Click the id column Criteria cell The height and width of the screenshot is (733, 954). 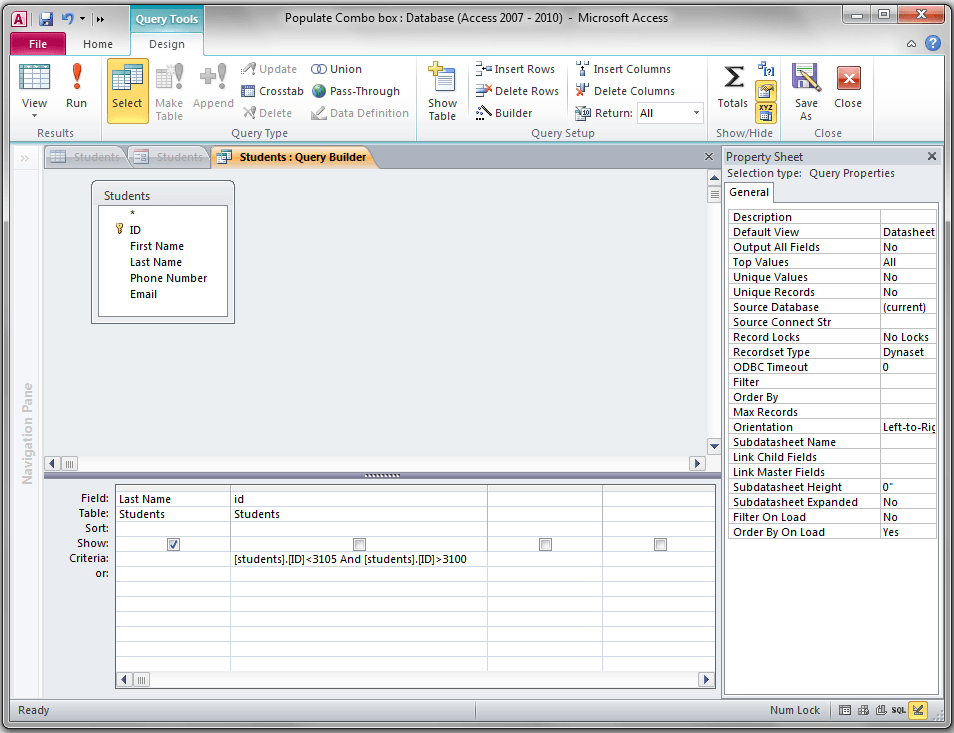click(x=359, y=559)
